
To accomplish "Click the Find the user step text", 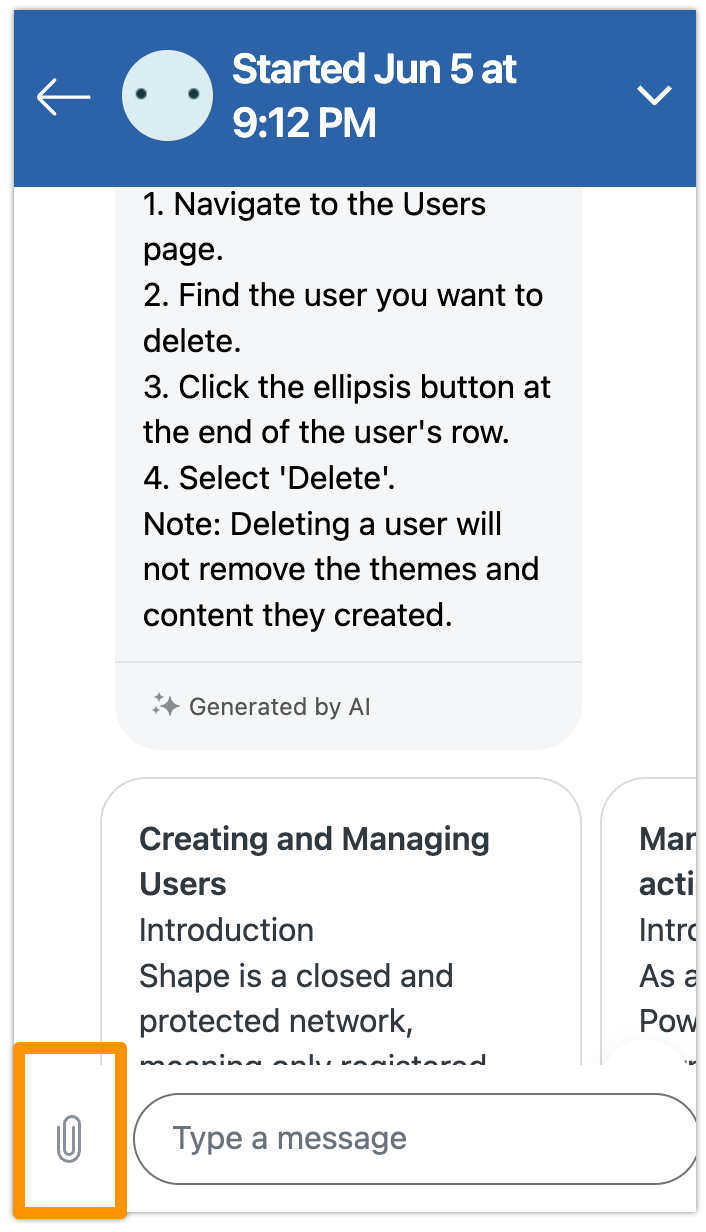I will click(342, 318).
